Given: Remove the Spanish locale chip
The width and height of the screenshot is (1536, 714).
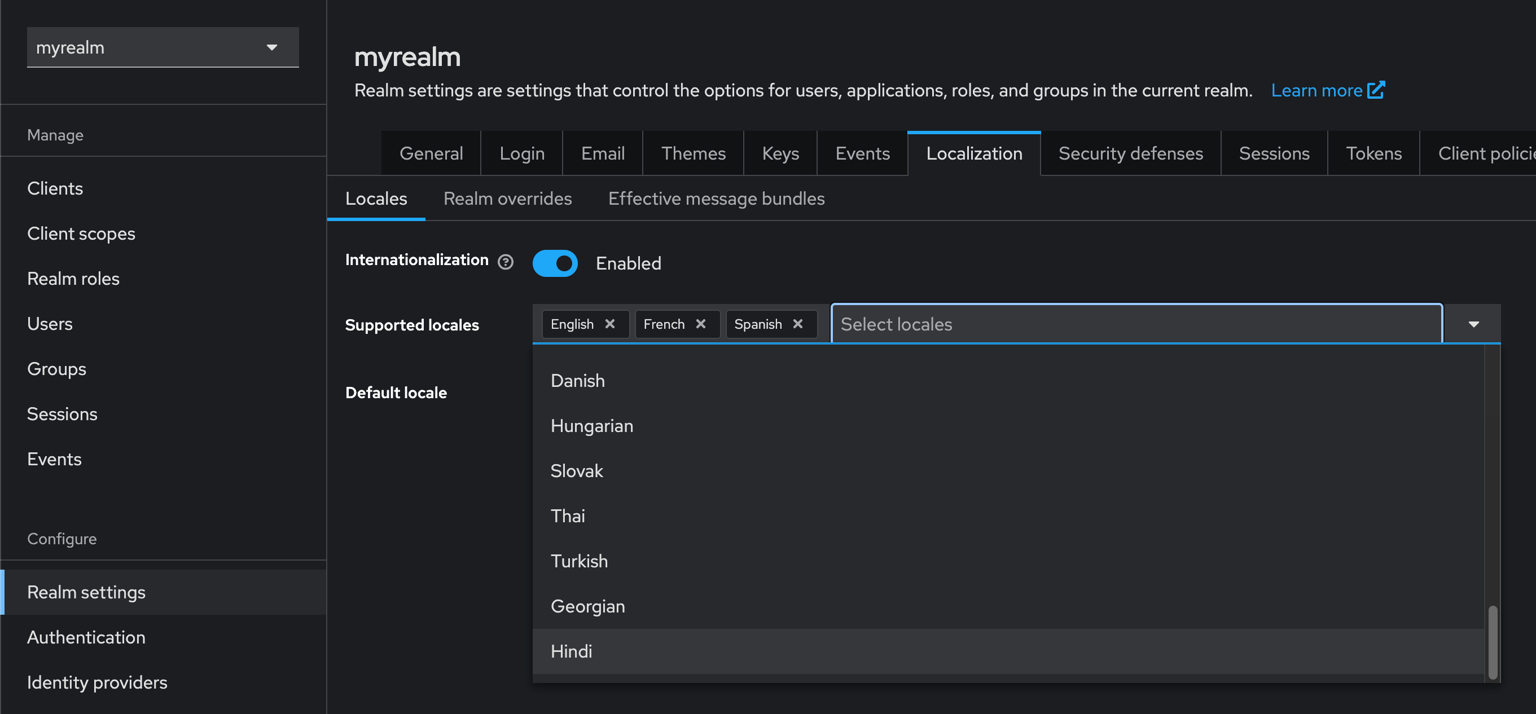Looking at the screenshot, I should point(798,324).
